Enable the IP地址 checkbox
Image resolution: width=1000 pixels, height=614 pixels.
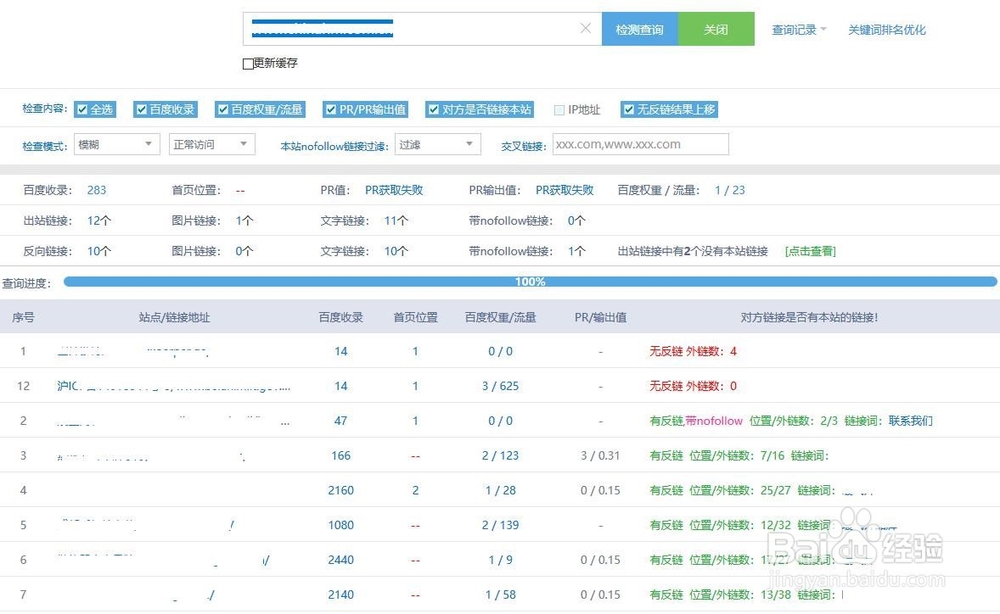pos(559,109)
